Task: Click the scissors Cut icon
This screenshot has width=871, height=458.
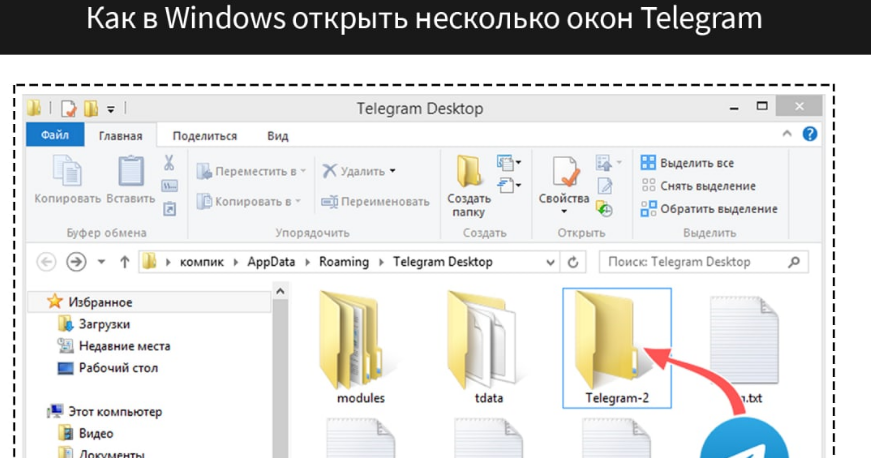Action: coord(169,163)
